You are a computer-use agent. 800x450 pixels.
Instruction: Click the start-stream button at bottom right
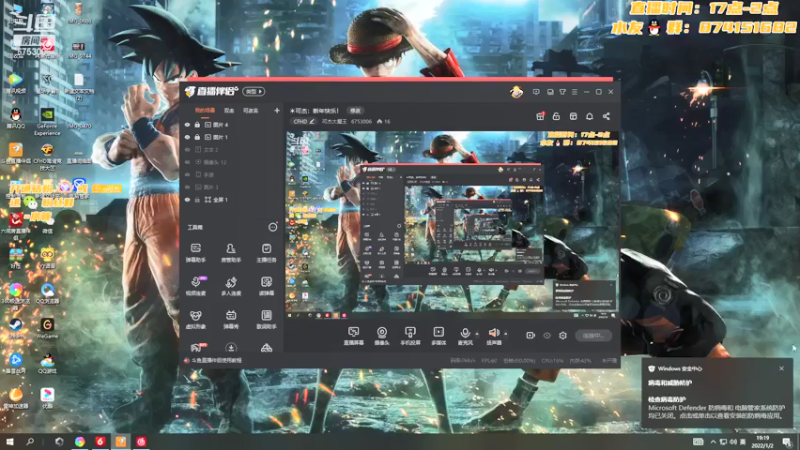pyautogui.click(x=593, y=336)
